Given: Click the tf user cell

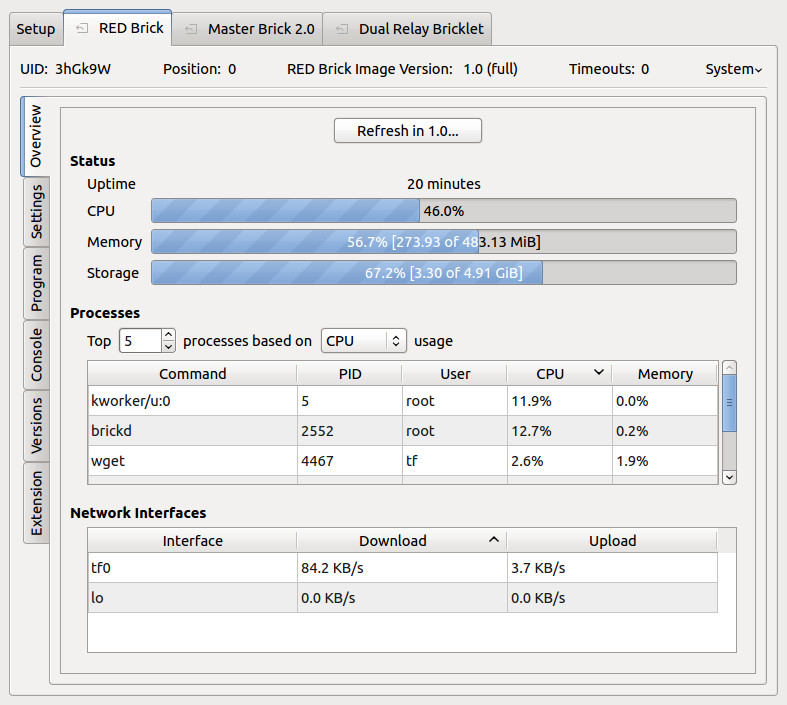Looking at the screenshot, I should (455, 461).
